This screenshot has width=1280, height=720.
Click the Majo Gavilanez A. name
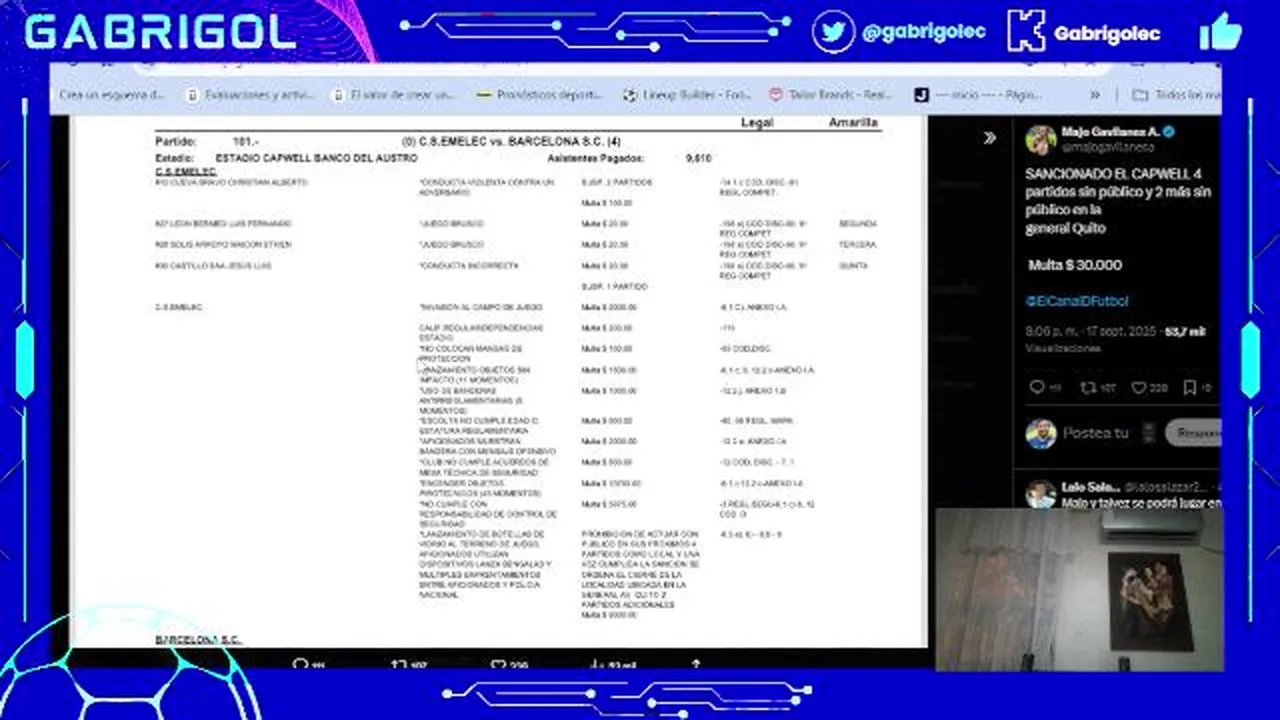[1110, 132]
